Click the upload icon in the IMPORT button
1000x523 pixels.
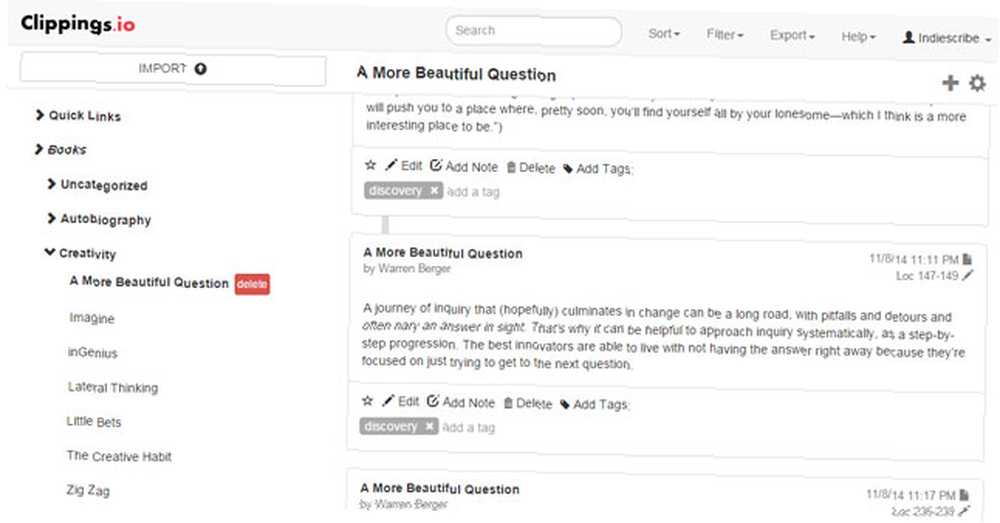(x=200, y=68)
